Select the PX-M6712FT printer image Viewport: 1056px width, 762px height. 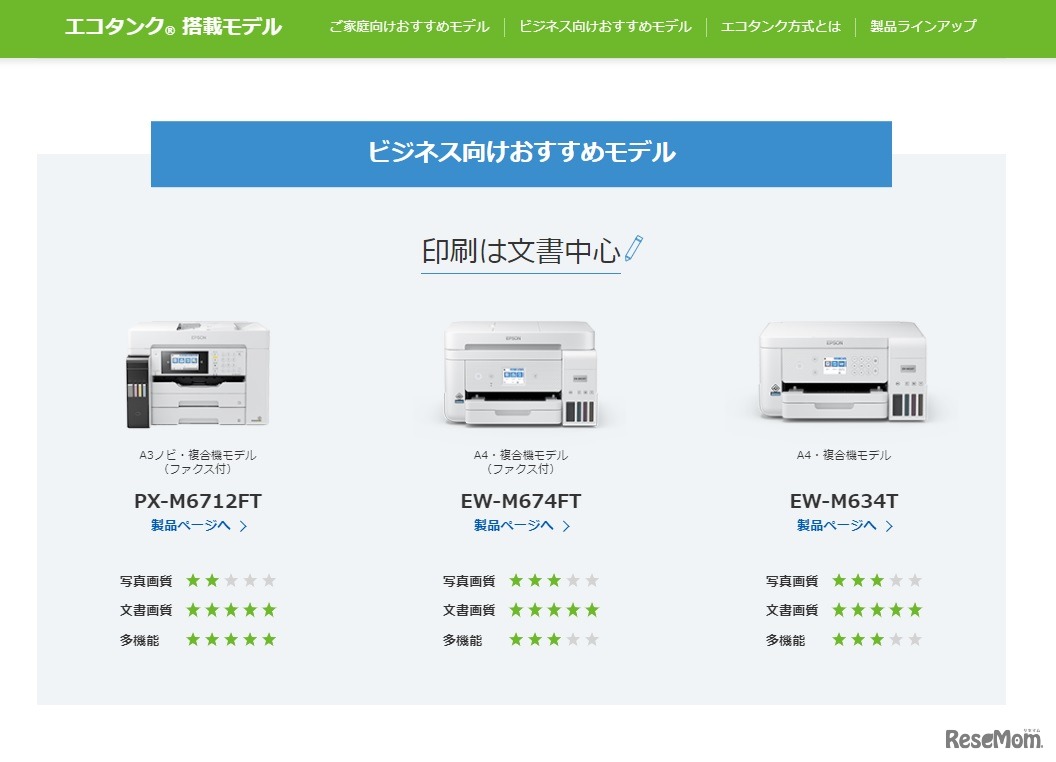(198, 374)
